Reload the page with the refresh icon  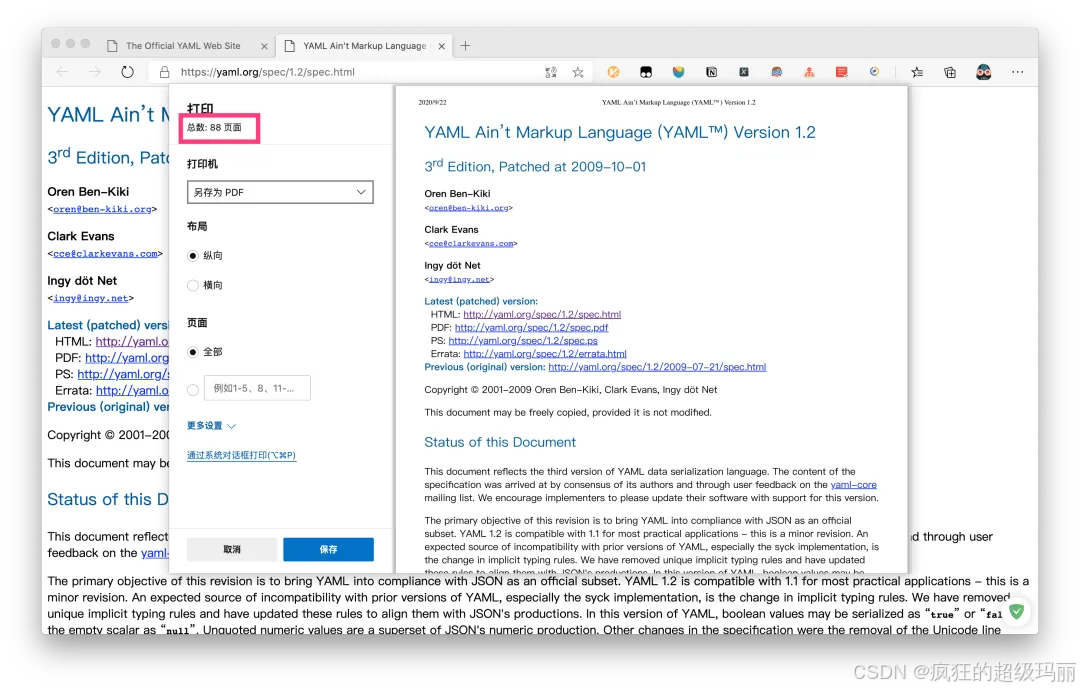127,72
